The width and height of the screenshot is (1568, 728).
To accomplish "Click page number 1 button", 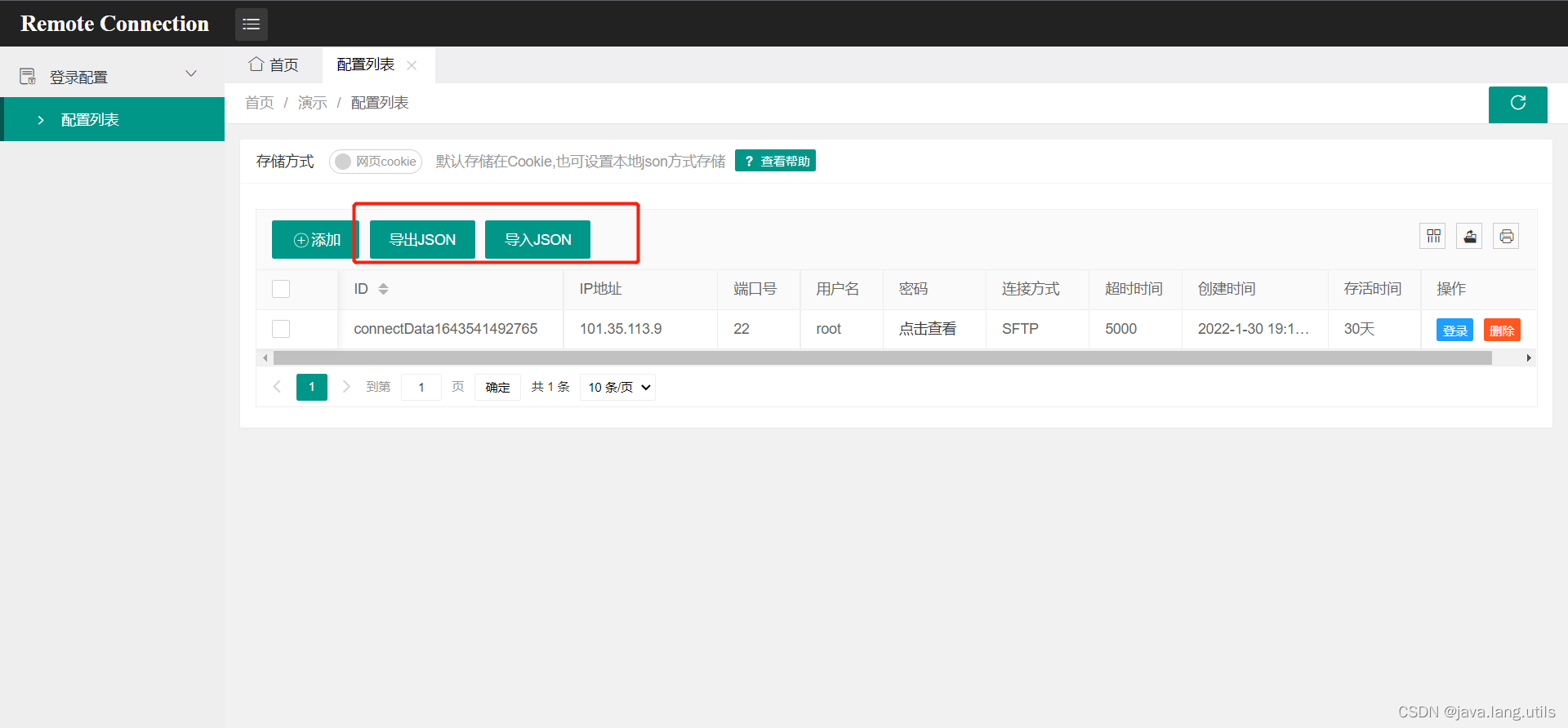I will [x=312, y=387].
